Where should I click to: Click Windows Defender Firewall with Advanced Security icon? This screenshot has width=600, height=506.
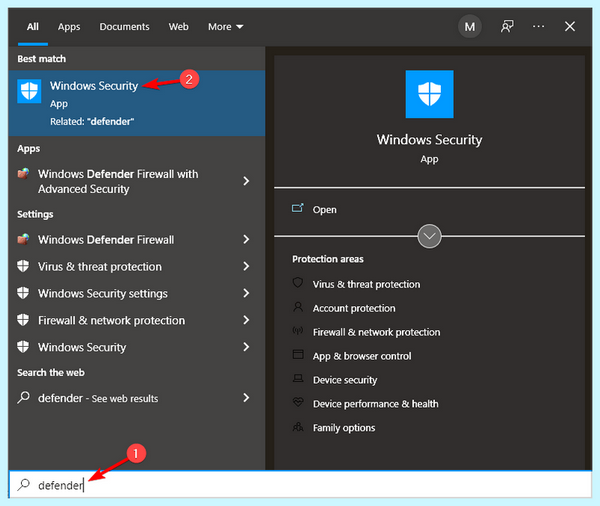click(x=23, y=174)
